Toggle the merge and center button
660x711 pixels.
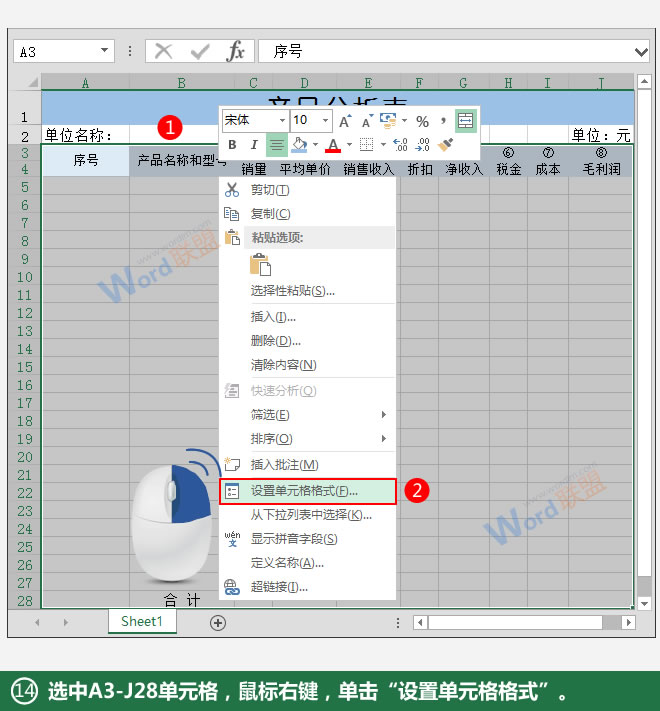pyautogui.click(x=466, y=121)
